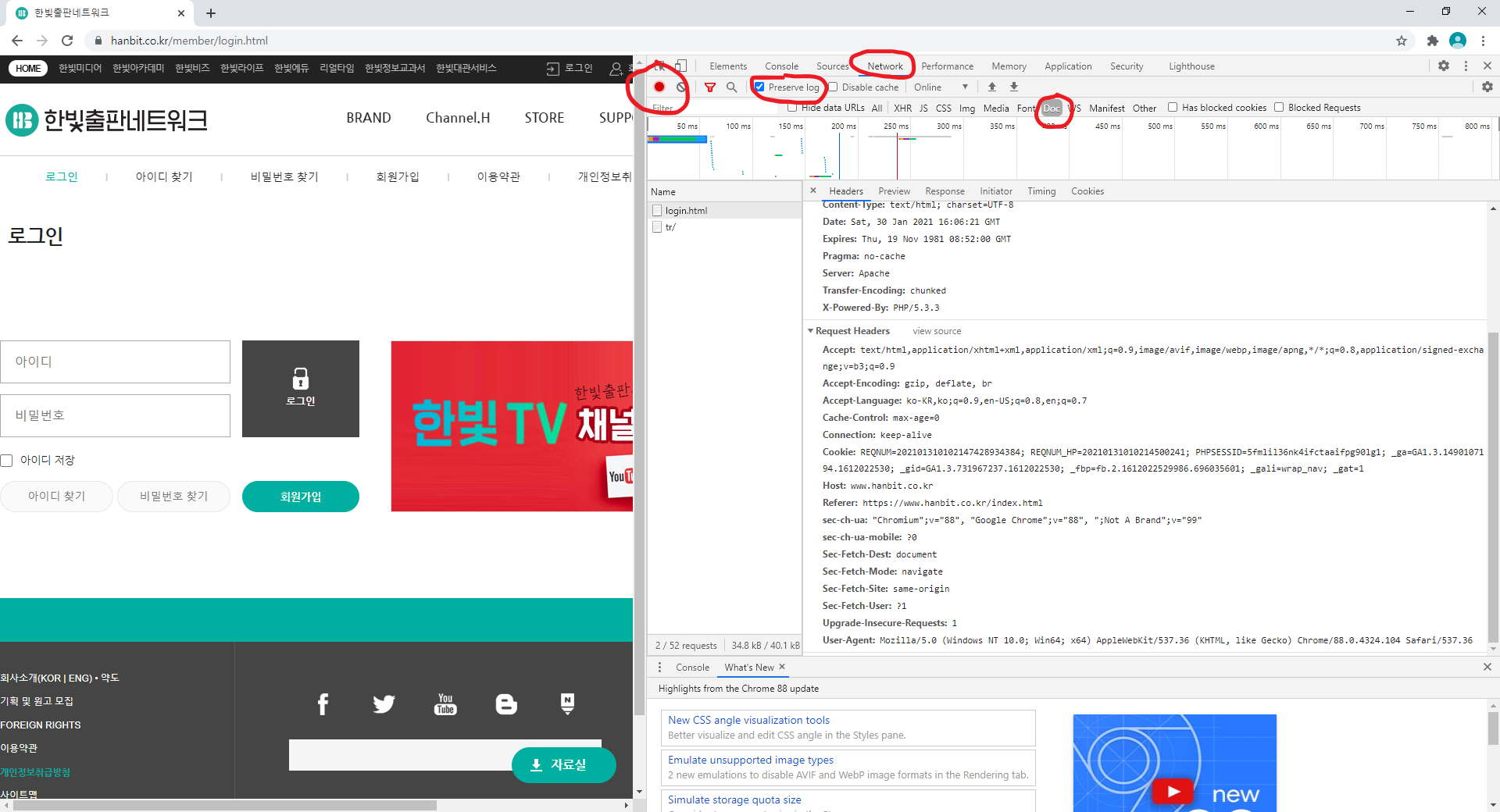Viewport: 1500px width, 812px height.
Task: Switch to the Elements tab
Action: tap(728, 66)
